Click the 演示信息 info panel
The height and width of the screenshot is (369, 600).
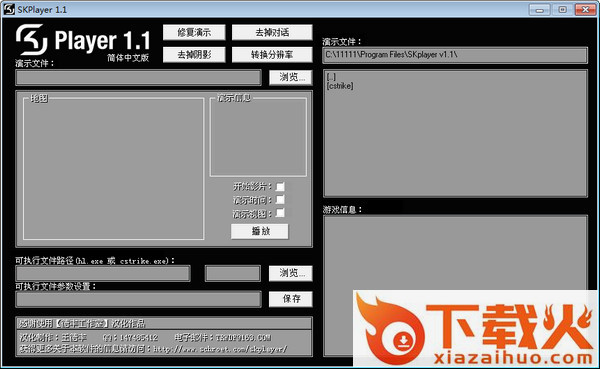pyautogui.click(x=258, y=137)
